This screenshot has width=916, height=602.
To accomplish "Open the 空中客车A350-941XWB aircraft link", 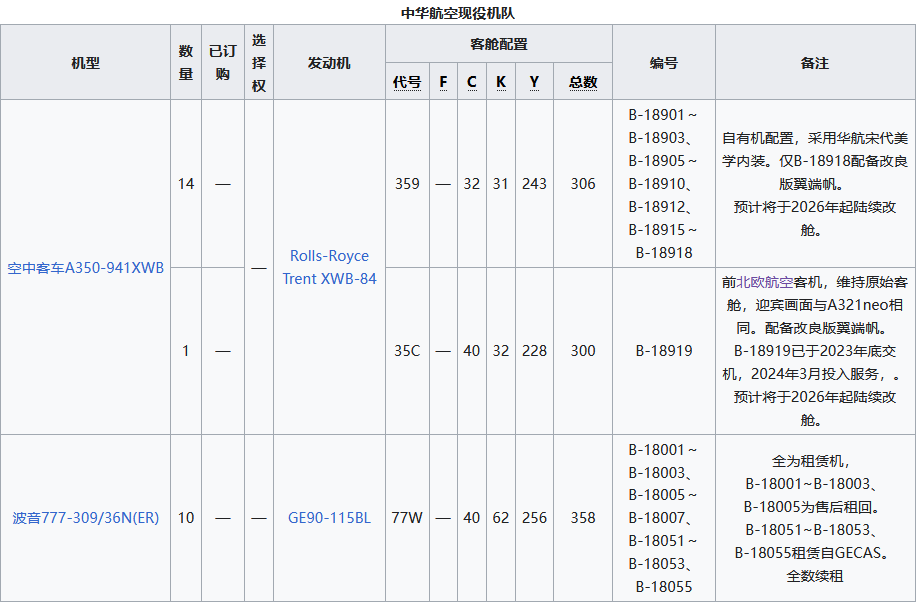I will click(x=85, y=268).
